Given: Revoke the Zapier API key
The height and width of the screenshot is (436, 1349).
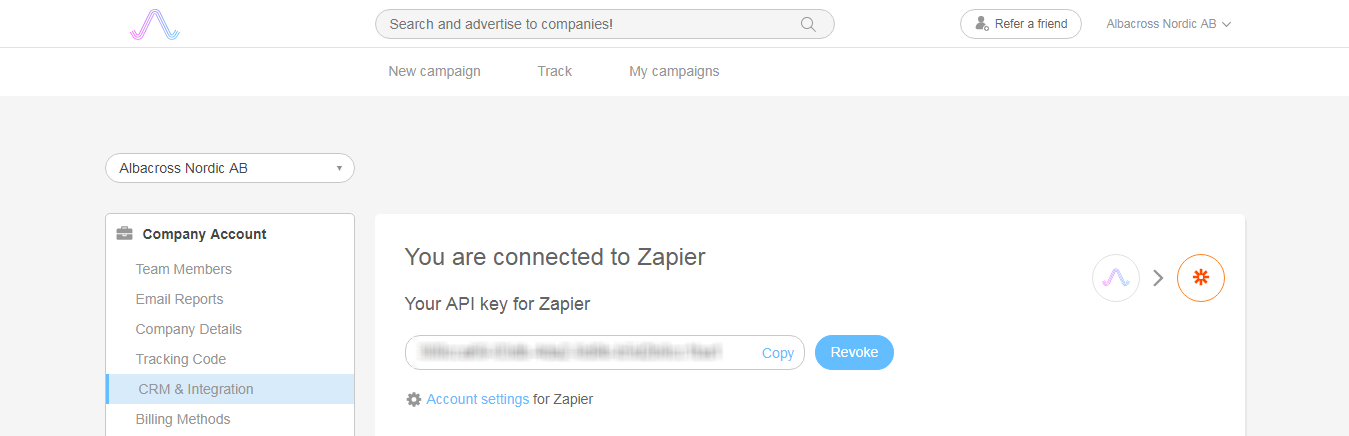Looking at the screenshot, I should pyautogui.click(x=854, y=352).
